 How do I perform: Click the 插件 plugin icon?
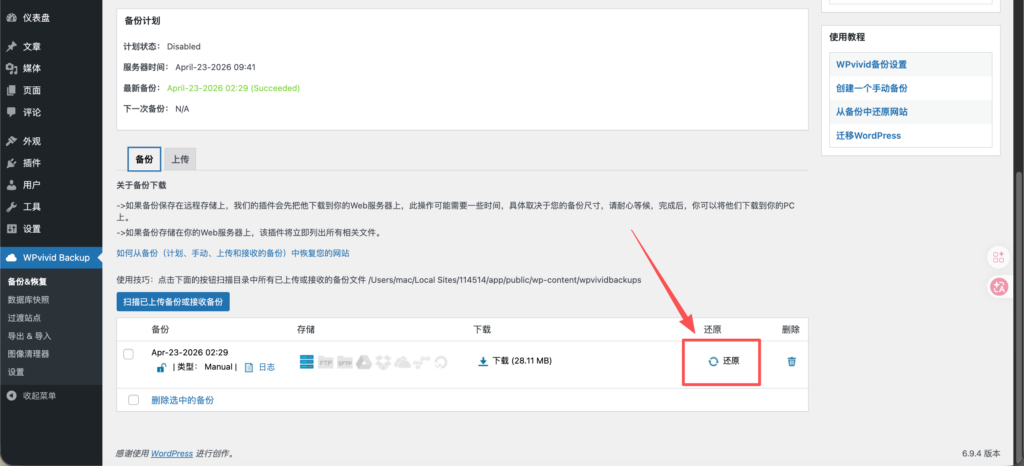pyautogui.click(x=11, y=163)
